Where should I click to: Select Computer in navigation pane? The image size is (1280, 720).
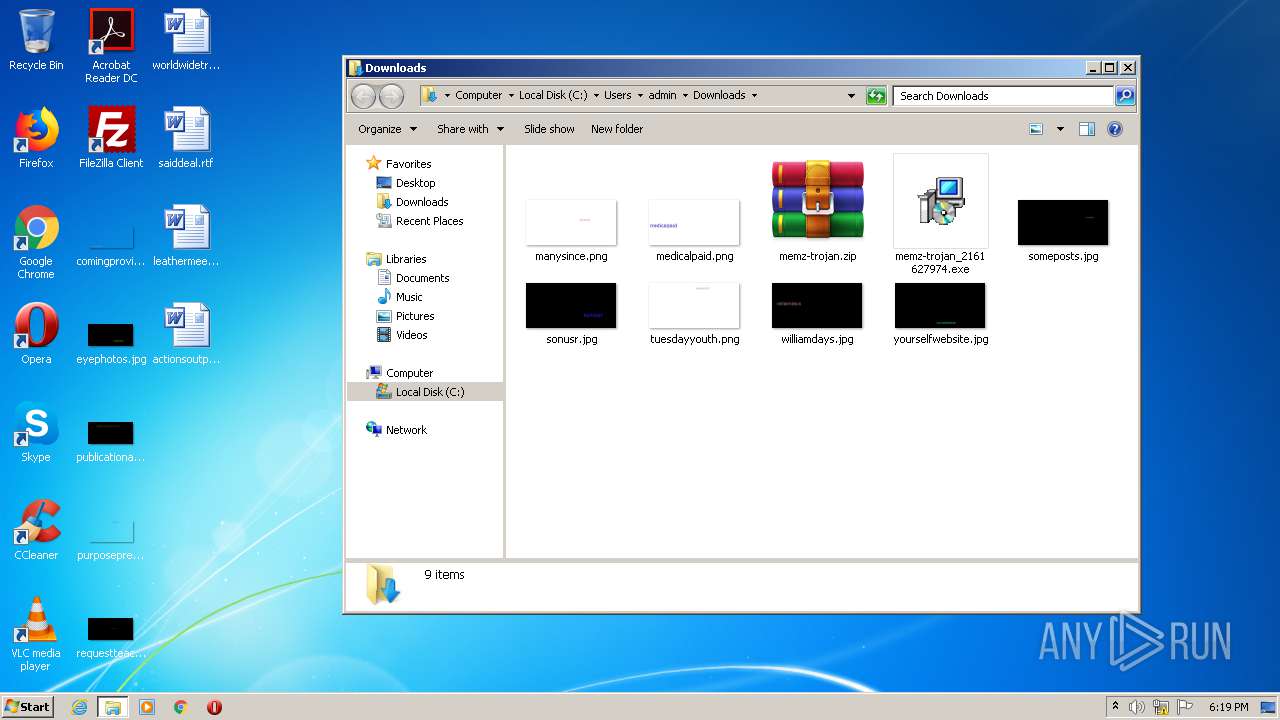(x=400, y=373)
